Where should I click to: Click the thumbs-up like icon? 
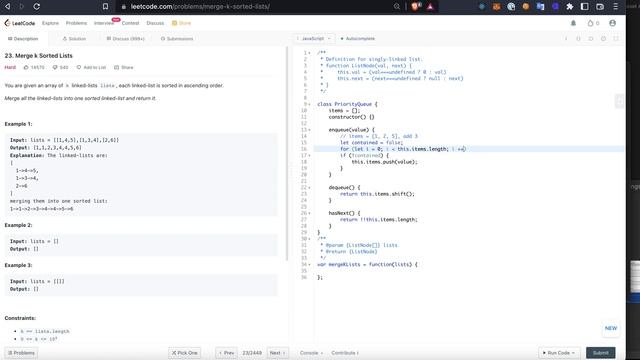point(26,67)
